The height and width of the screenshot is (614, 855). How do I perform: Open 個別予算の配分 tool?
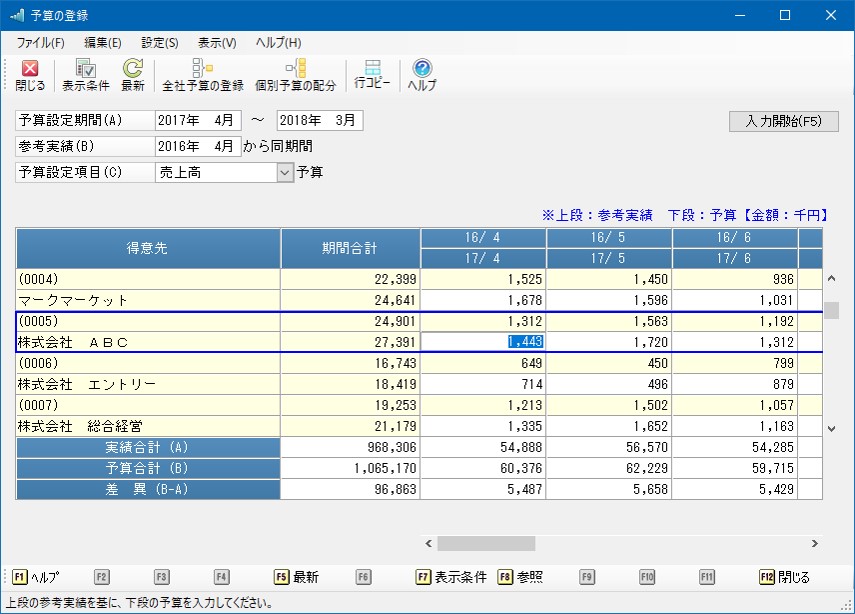296,75
